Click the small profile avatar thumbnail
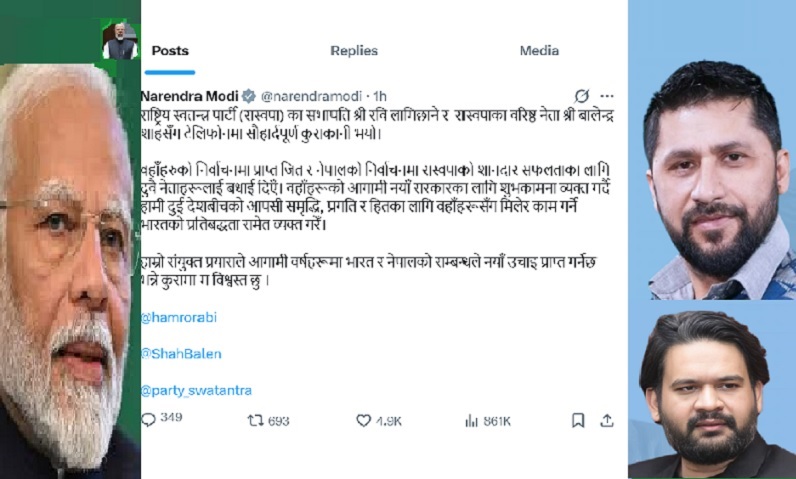This screenshot has width=796, height=479. click(120, 41)
